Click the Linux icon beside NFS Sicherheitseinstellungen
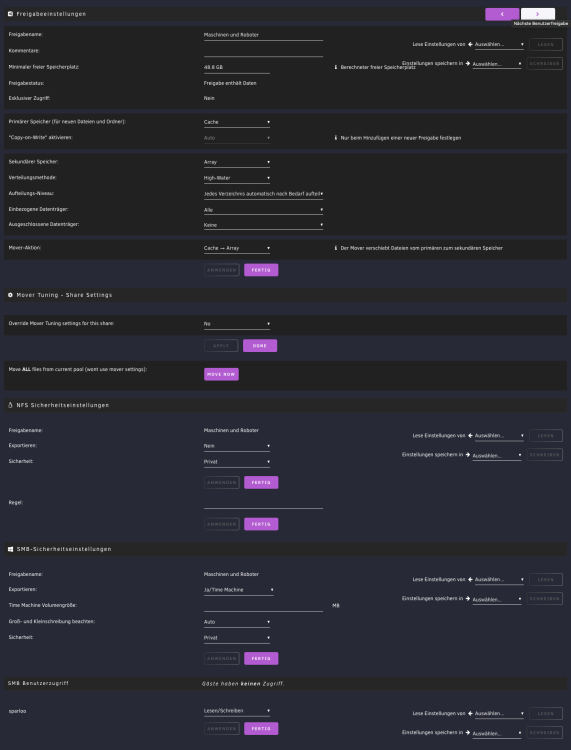Viewport: 571px width, 750px height. (11, 405)
